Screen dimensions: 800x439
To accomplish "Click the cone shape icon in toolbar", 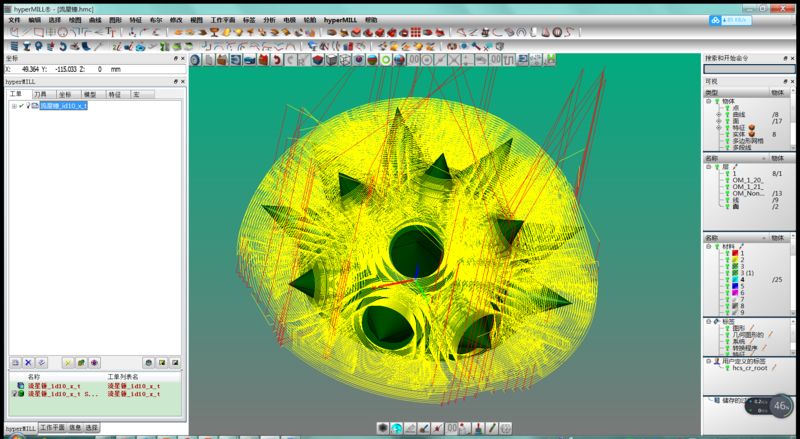I will click(545, 33).
